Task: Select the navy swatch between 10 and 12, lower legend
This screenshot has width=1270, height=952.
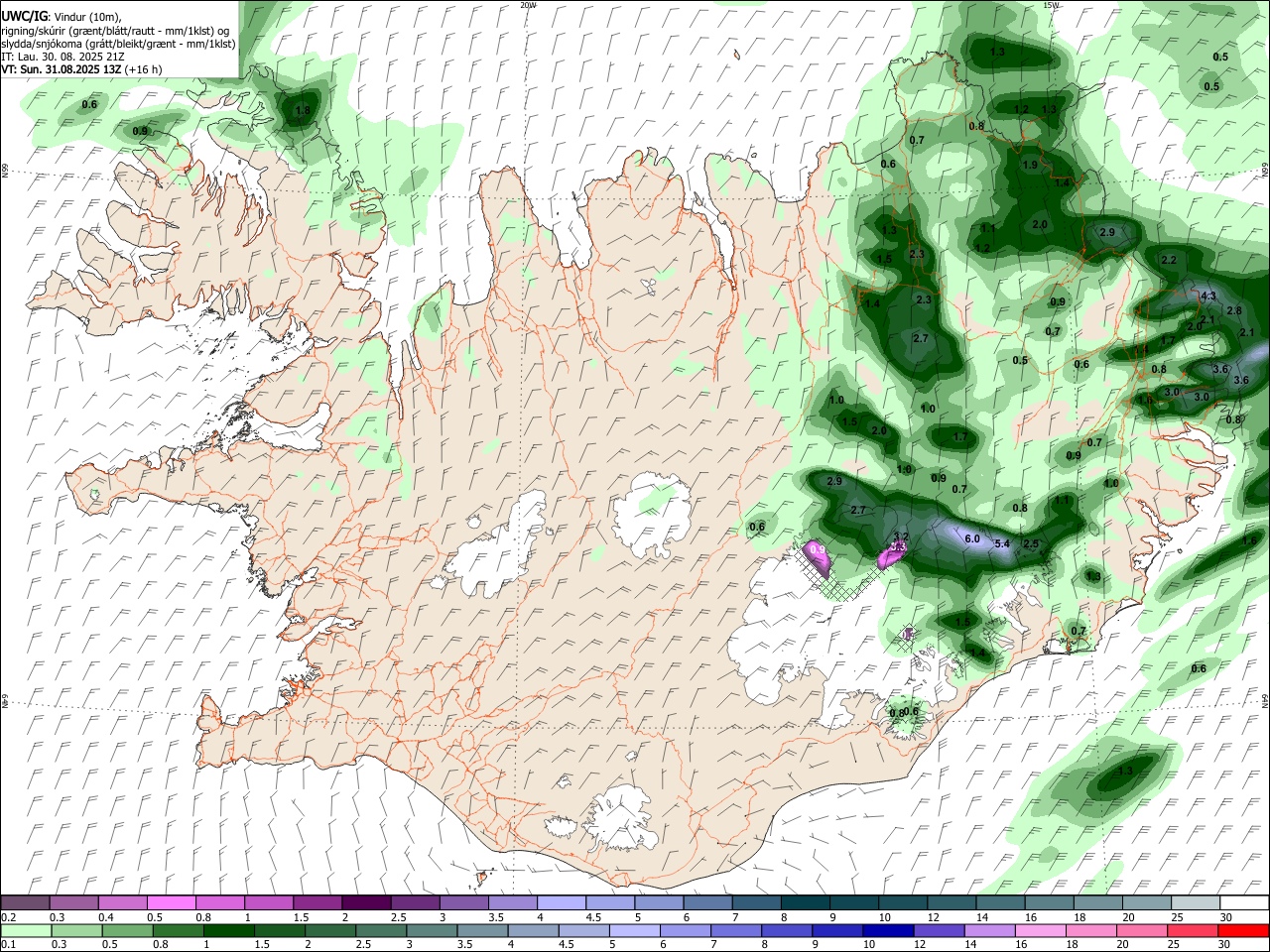Action: tap(888, 930)
